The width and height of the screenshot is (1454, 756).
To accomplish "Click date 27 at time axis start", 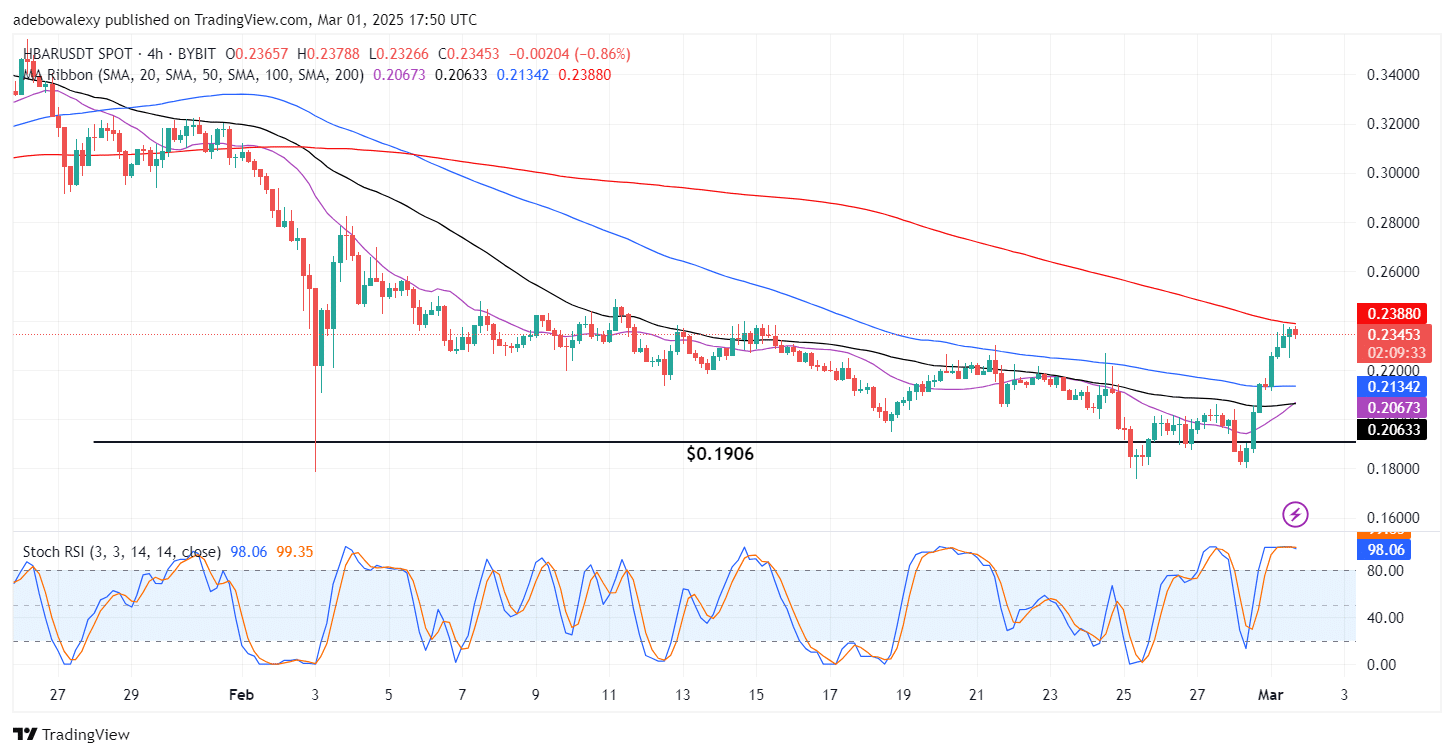I will click(x=57, y=695).
